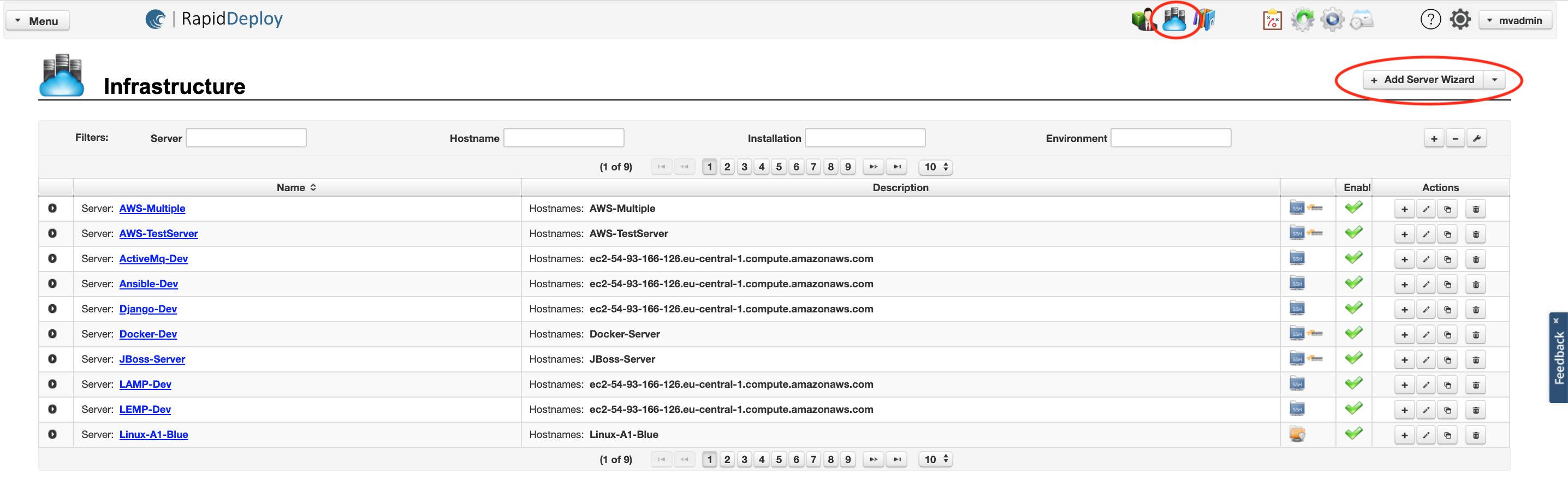This screenshot has width=1568, height=497.
Task: Open the clipboard strategy plan icon
Action: coord(1272,20)
